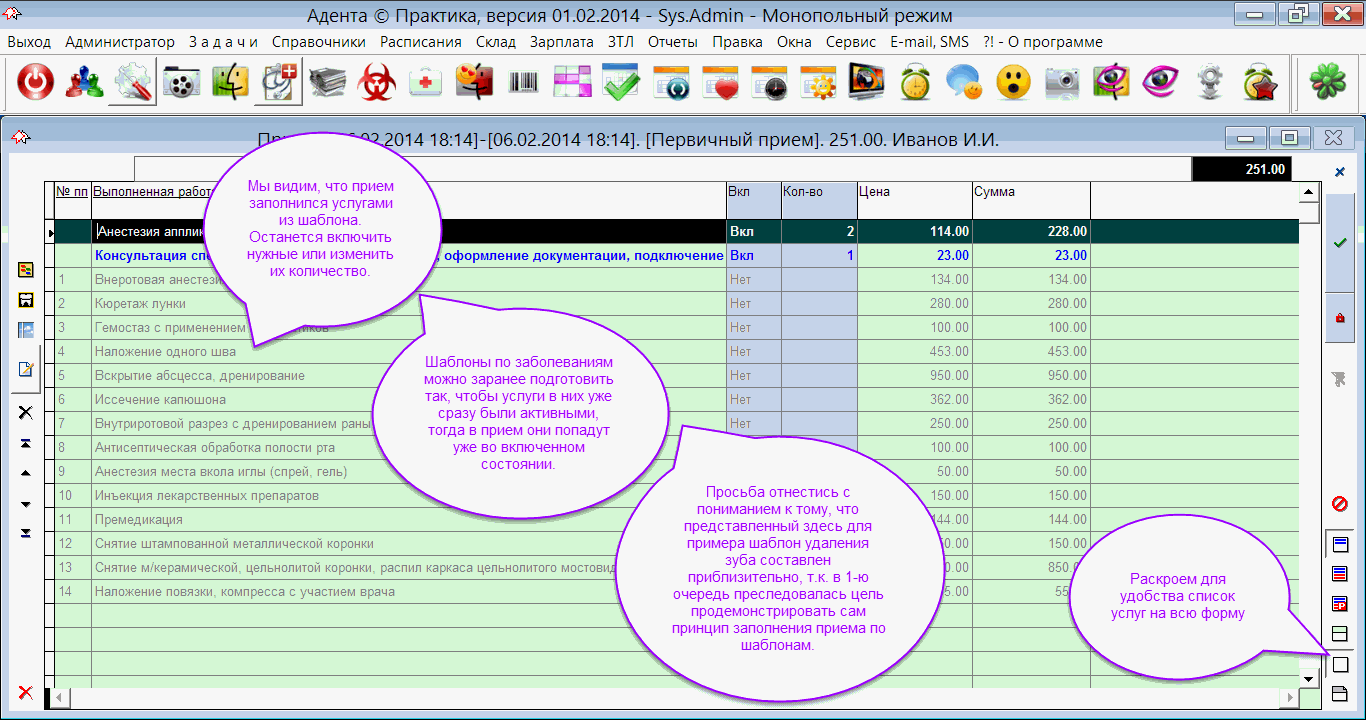
Task: Click the green alarm clock icon
Action: pyautogui.click(x=915, y=83)
